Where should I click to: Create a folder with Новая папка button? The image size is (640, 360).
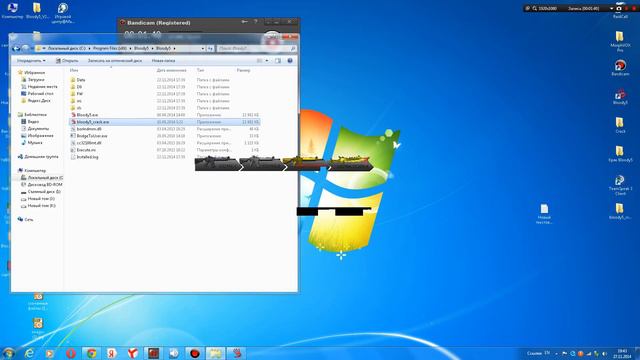[x=163, y=60]
